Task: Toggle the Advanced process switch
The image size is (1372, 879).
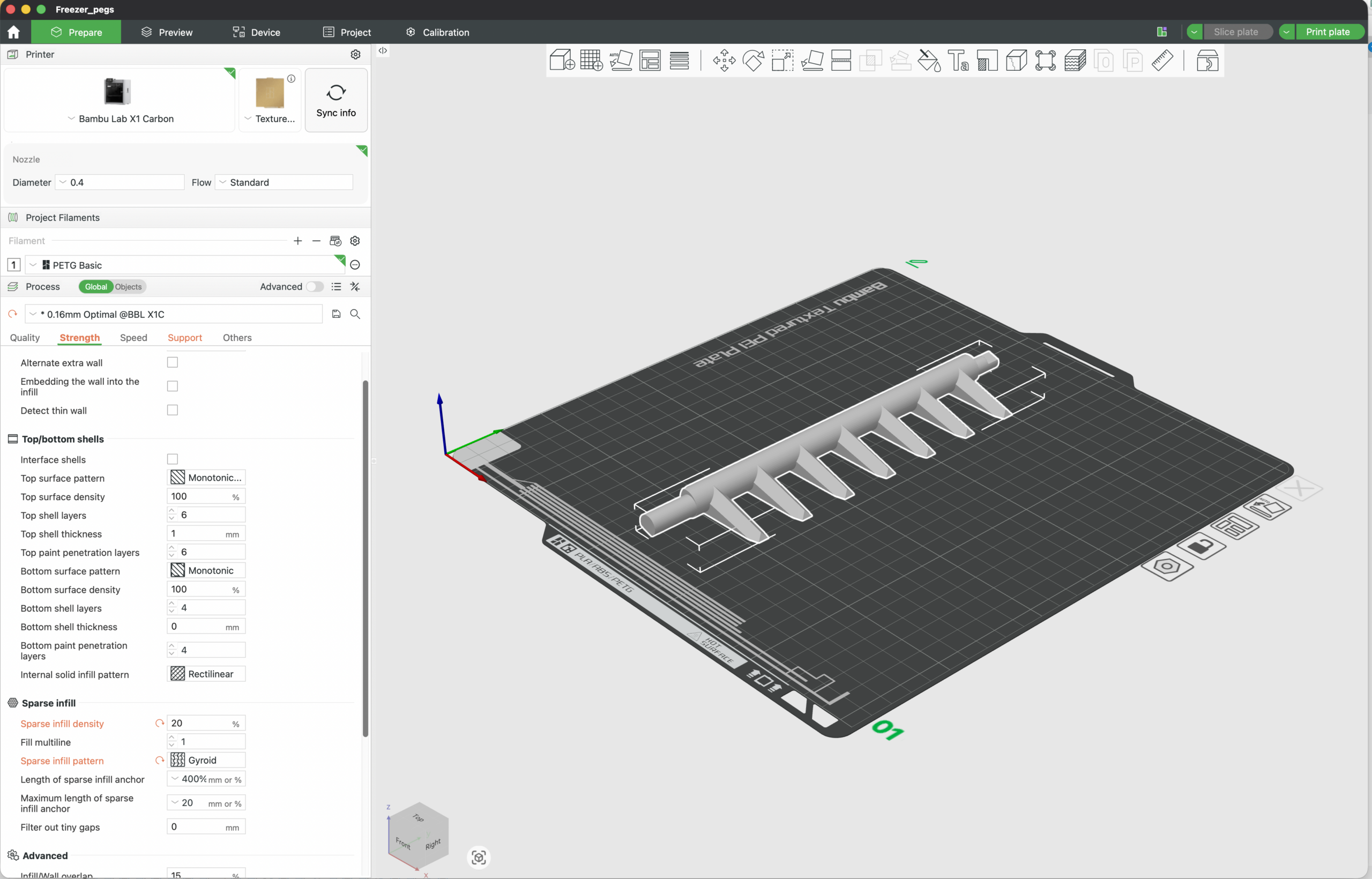Action: 315,287
